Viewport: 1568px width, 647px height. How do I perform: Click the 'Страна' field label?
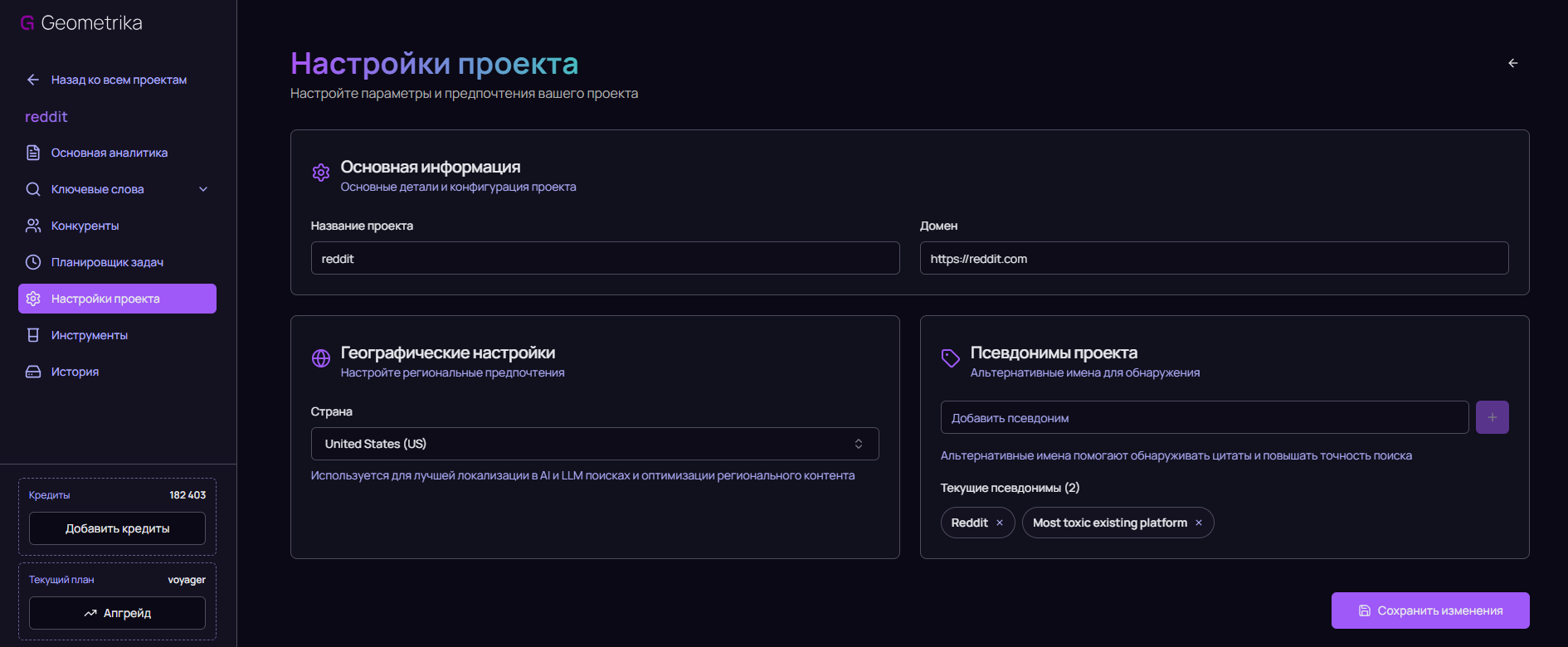pyautogui.click(x=331, y=411)
